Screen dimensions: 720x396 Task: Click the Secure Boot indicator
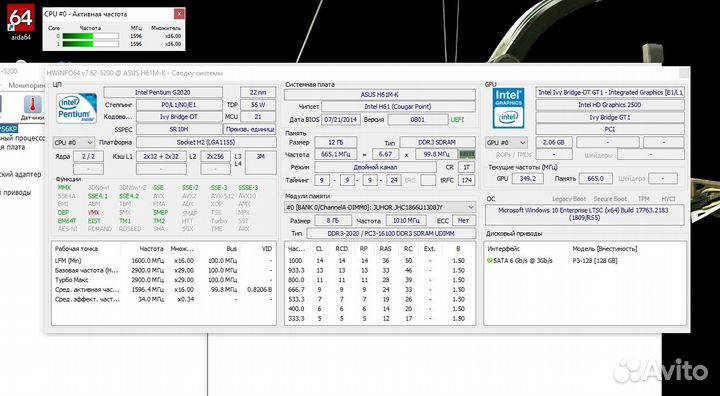click(x=610, y=199)
